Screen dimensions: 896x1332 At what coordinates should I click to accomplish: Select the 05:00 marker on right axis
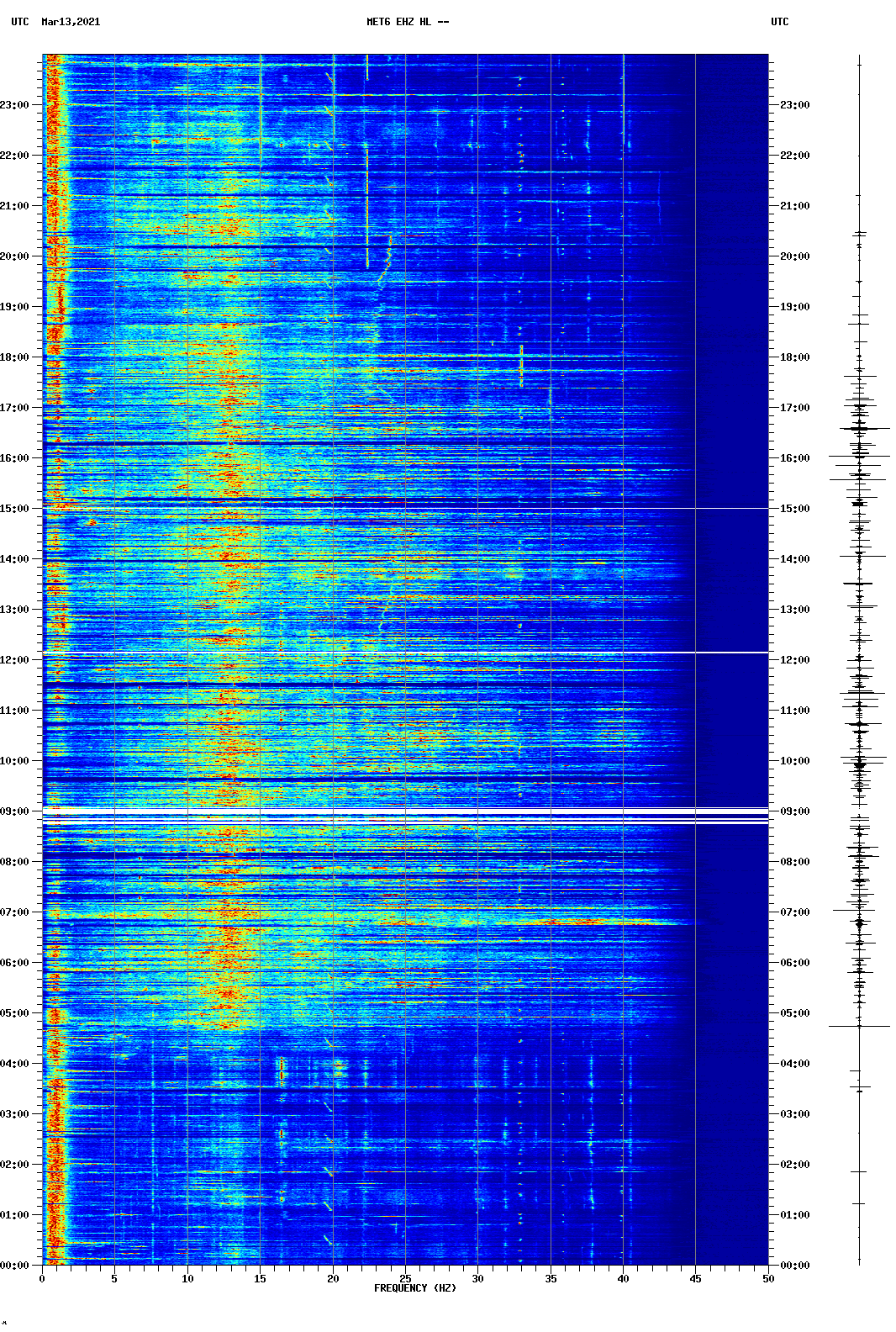(x=794, y=1013)
